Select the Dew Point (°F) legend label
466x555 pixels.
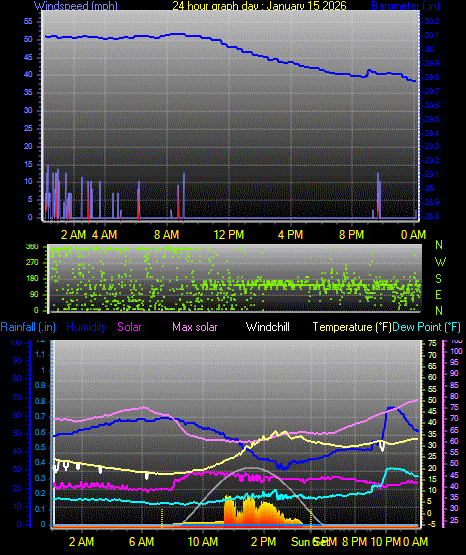click(427, 327)
